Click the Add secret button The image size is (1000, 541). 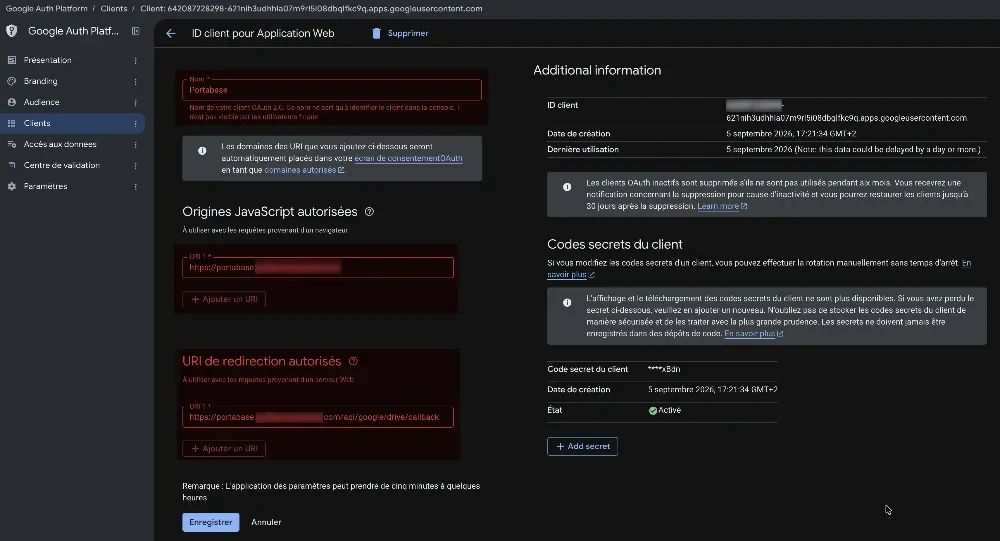point(582,446)
